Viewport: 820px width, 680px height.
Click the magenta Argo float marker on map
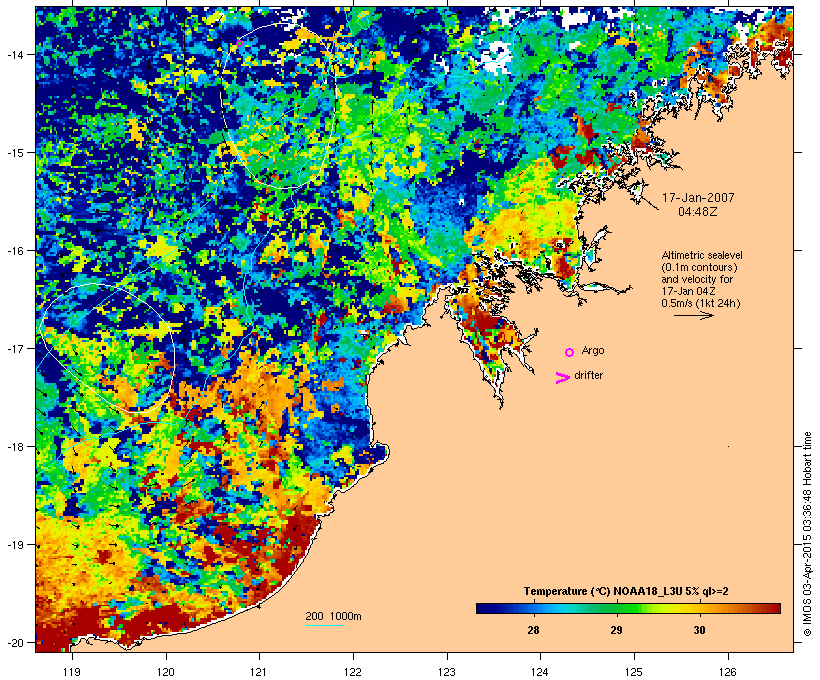pyautogui.click(x=240, y=43)
